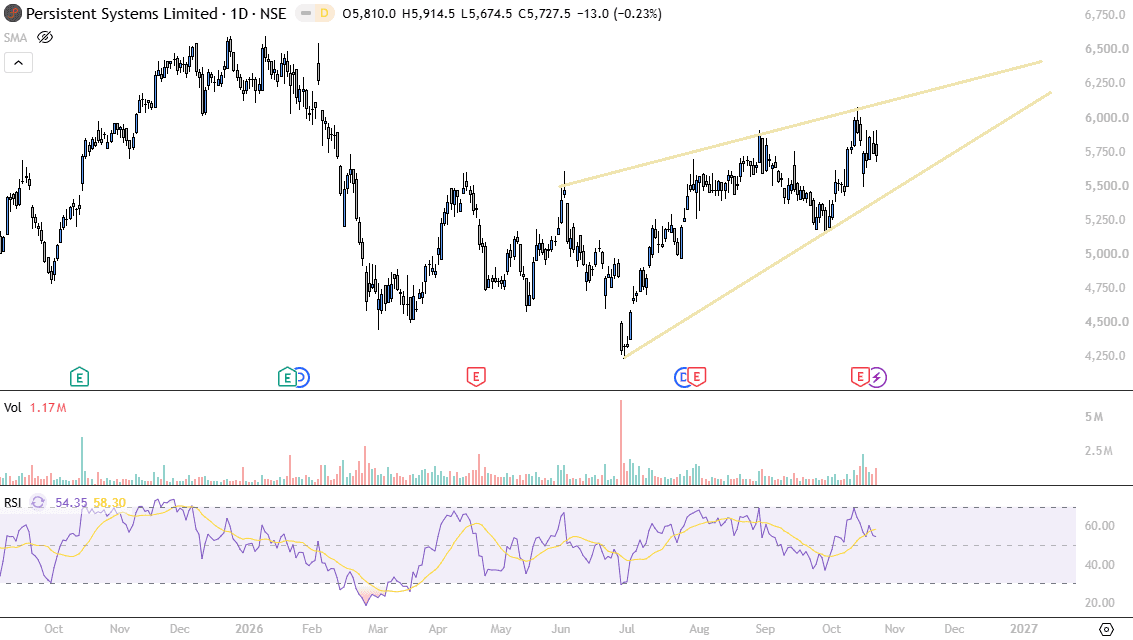This screenshot has width=1133, height=640.
Task: Select the SMA indicator label
Action: tap(15, 38)
